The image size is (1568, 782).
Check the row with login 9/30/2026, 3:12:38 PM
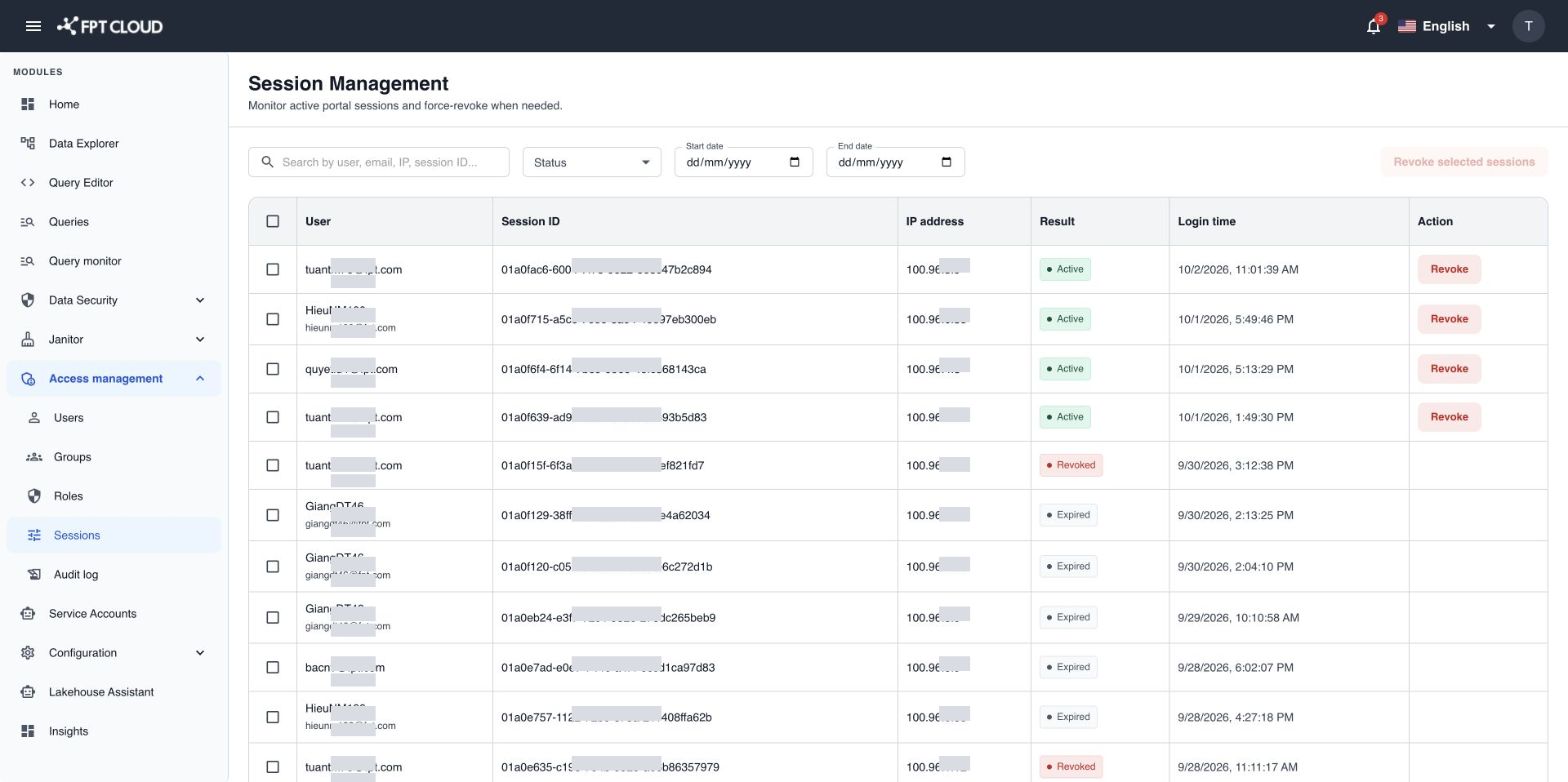(x=273, y=465)
